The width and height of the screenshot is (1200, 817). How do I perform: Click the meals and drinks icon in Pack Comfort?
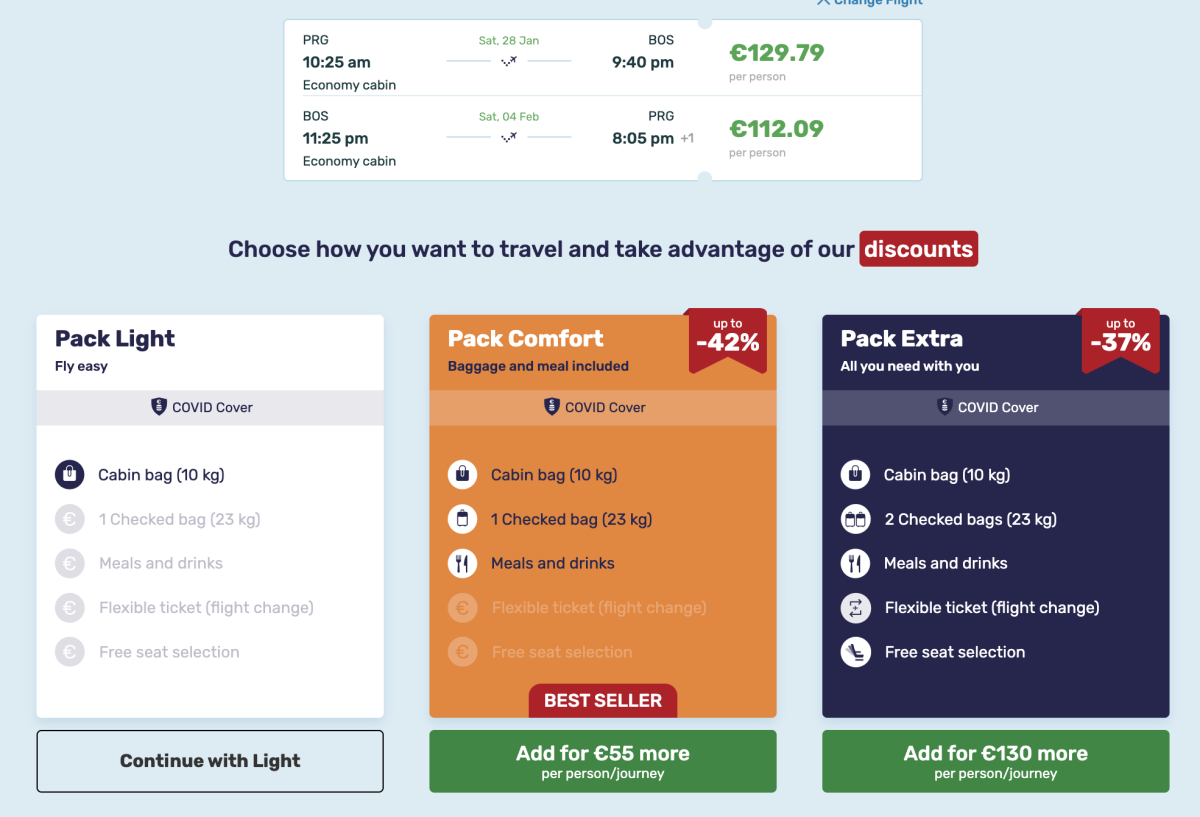pos(462,563)
